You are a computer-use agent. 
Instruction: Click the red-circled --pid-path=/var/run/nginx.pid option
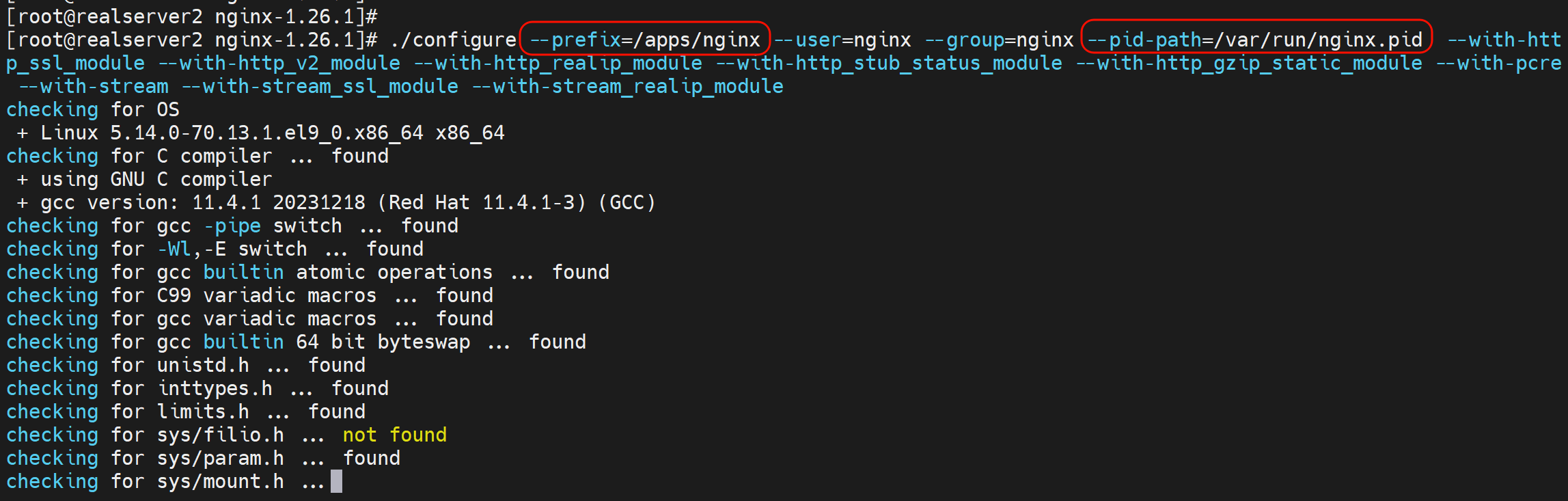tap(1255, 40)
